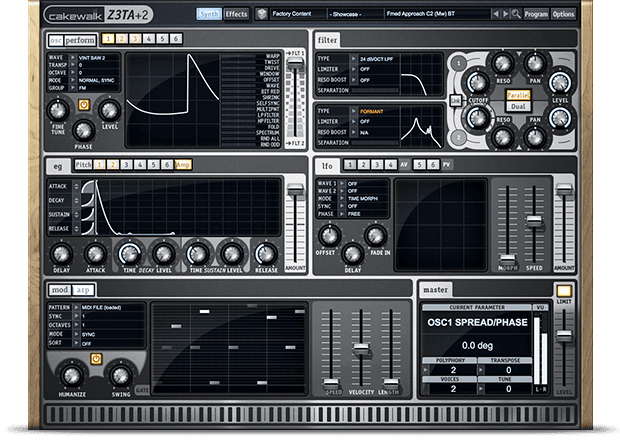
Task: Click the arp GATE button
Action: pyautogui.click(x=142, y=390)
